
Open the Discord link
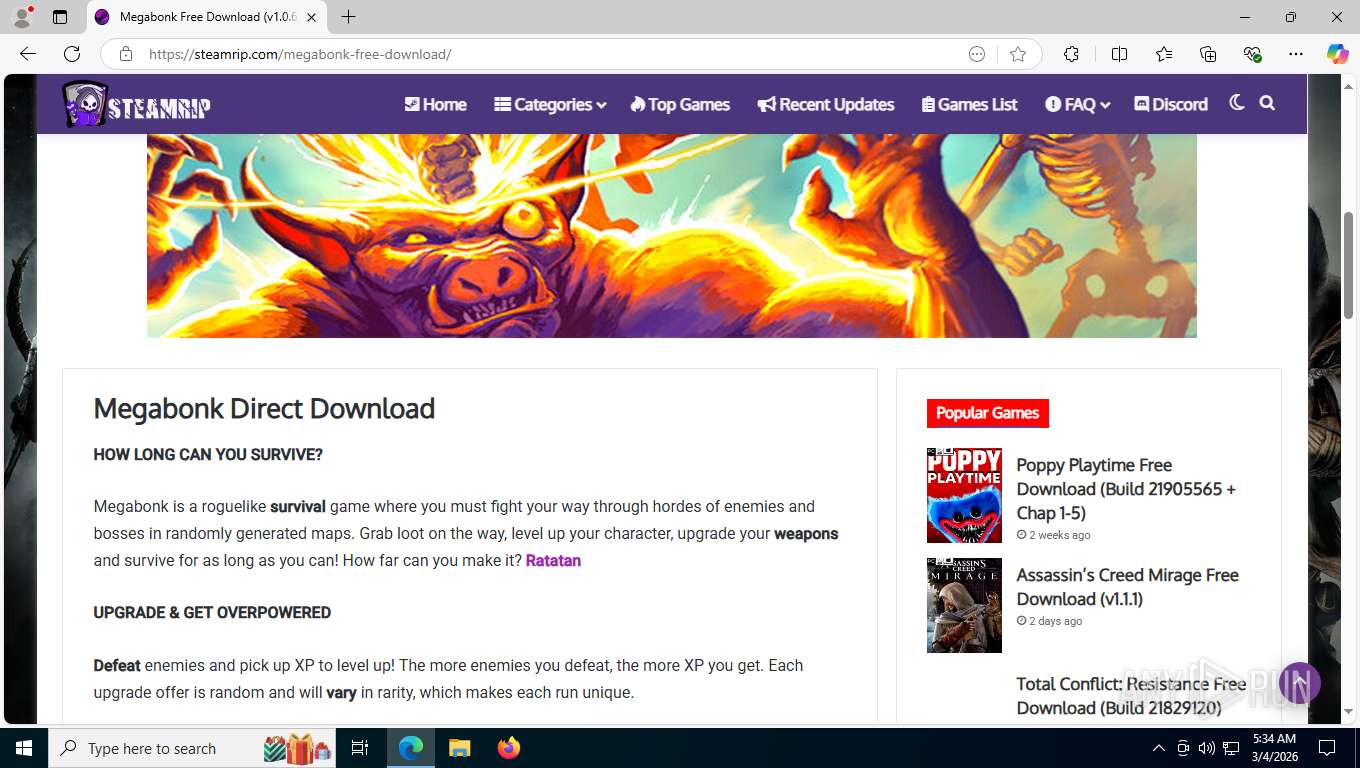click(1171, 104)
